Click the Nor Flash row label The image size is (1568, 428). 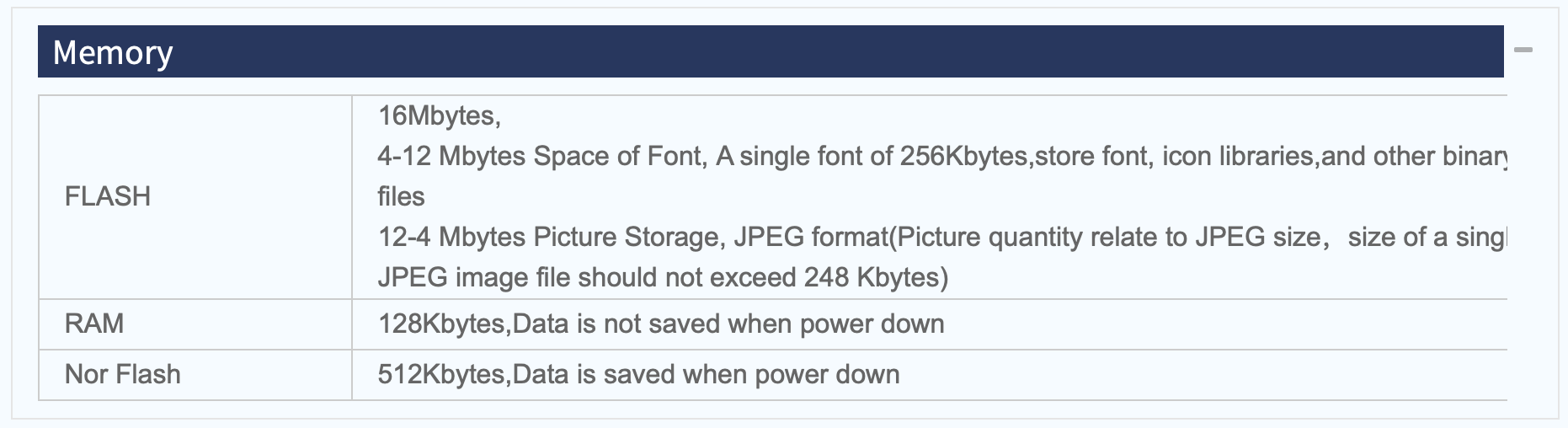123,374
